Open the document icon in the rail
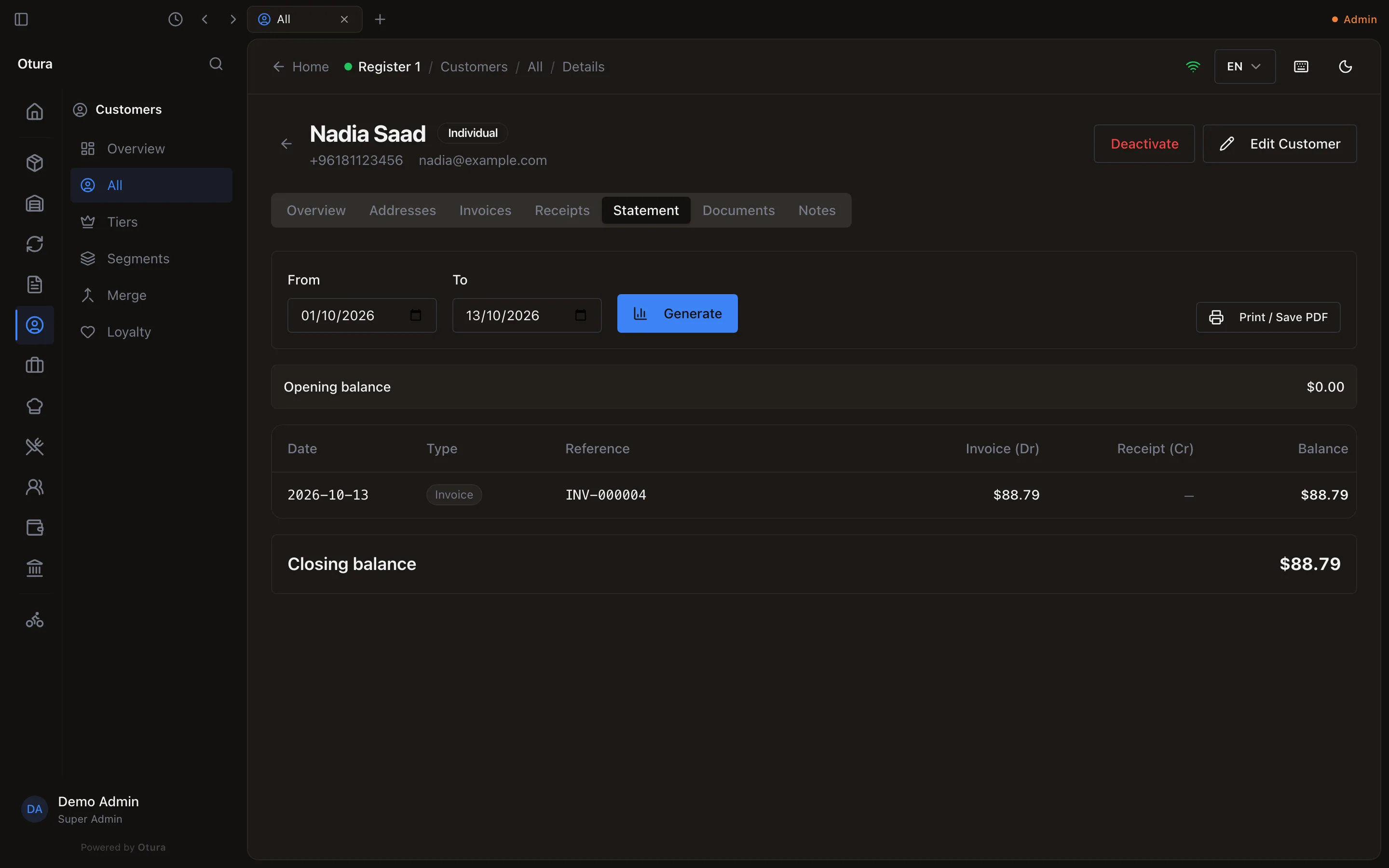 click(34, 285)
